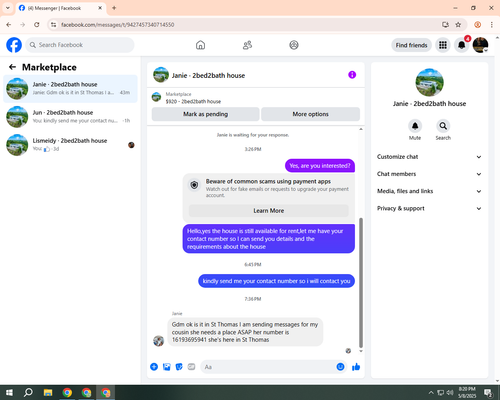The width and height of the screenshot is (500, 400).
Task: Click the "kindly send me your contact number" message
Action: click(276, 281)
